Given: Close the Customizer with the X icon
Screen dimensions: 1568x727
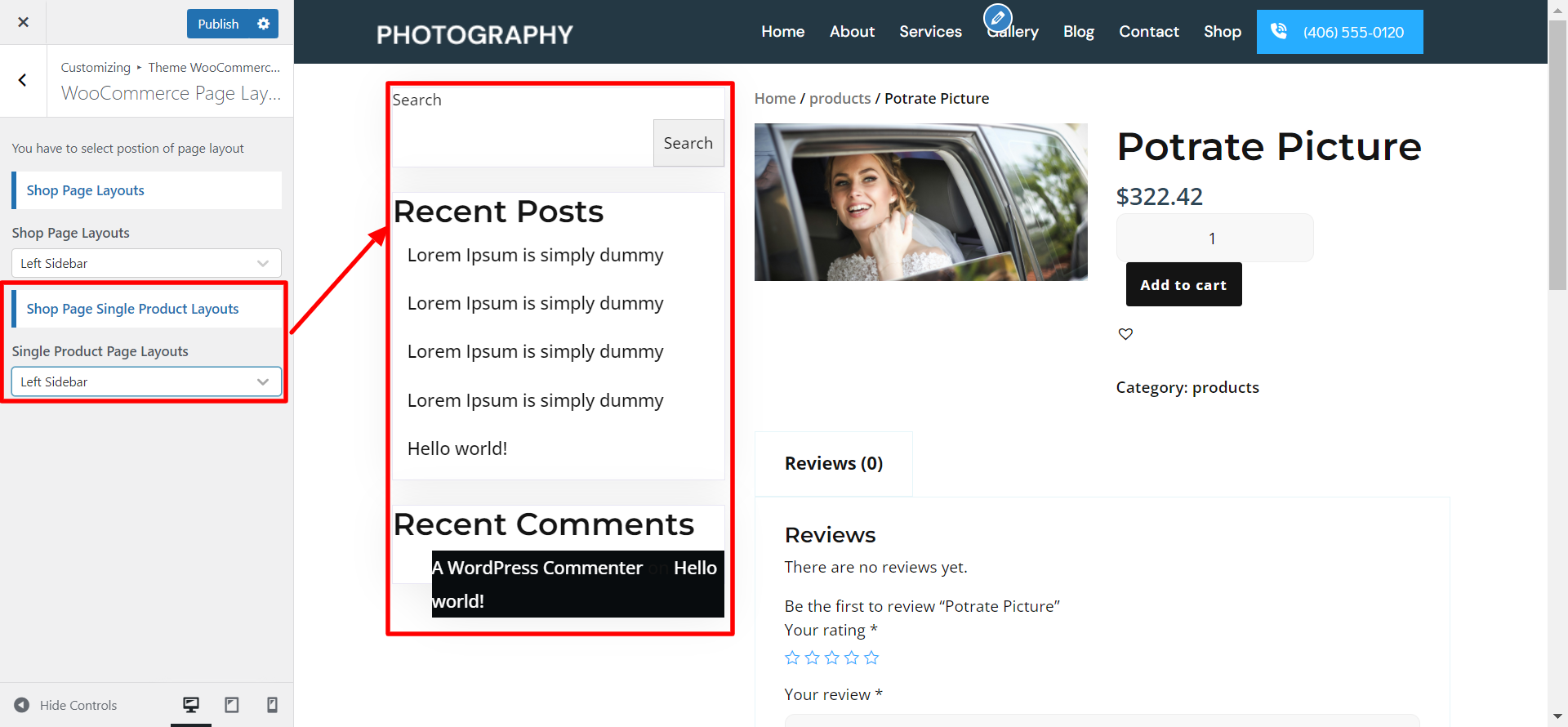Looking at the screenshot, I should click(x=23, y=22).
